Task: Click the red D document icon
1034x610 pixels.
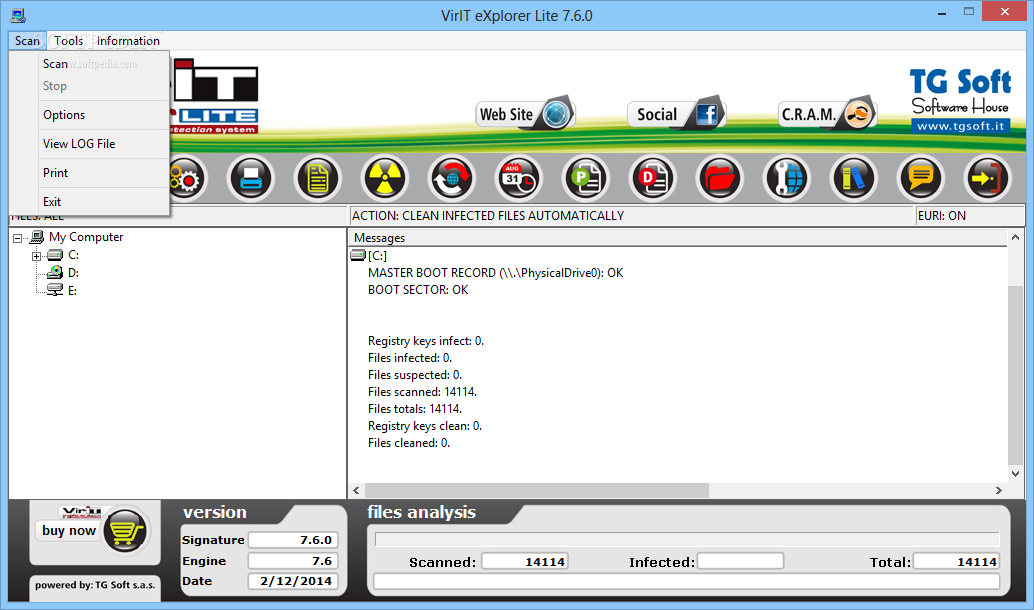Action: coord(653,178)
